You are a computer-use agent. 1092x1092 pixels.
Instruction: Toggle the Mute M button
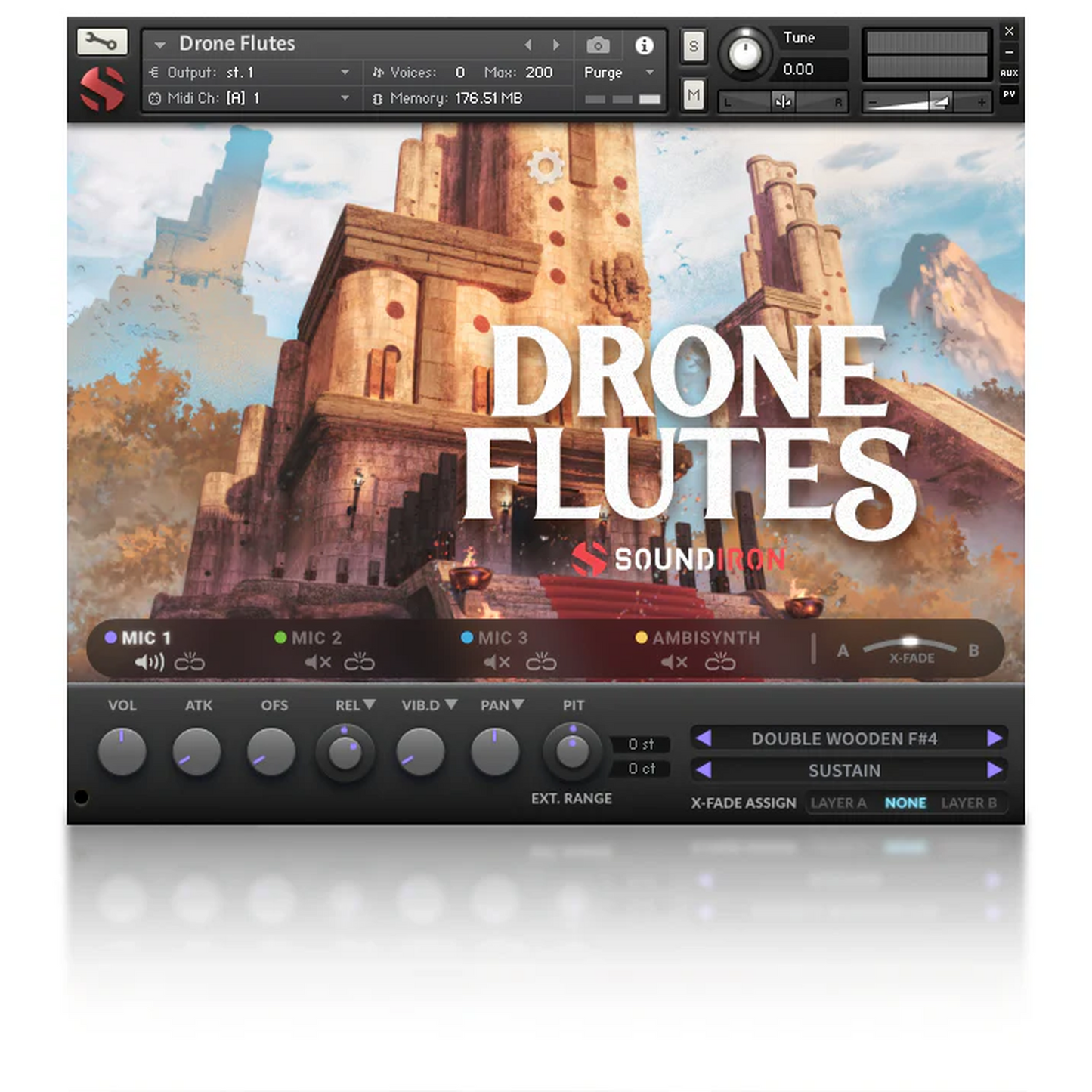point(693,95)
